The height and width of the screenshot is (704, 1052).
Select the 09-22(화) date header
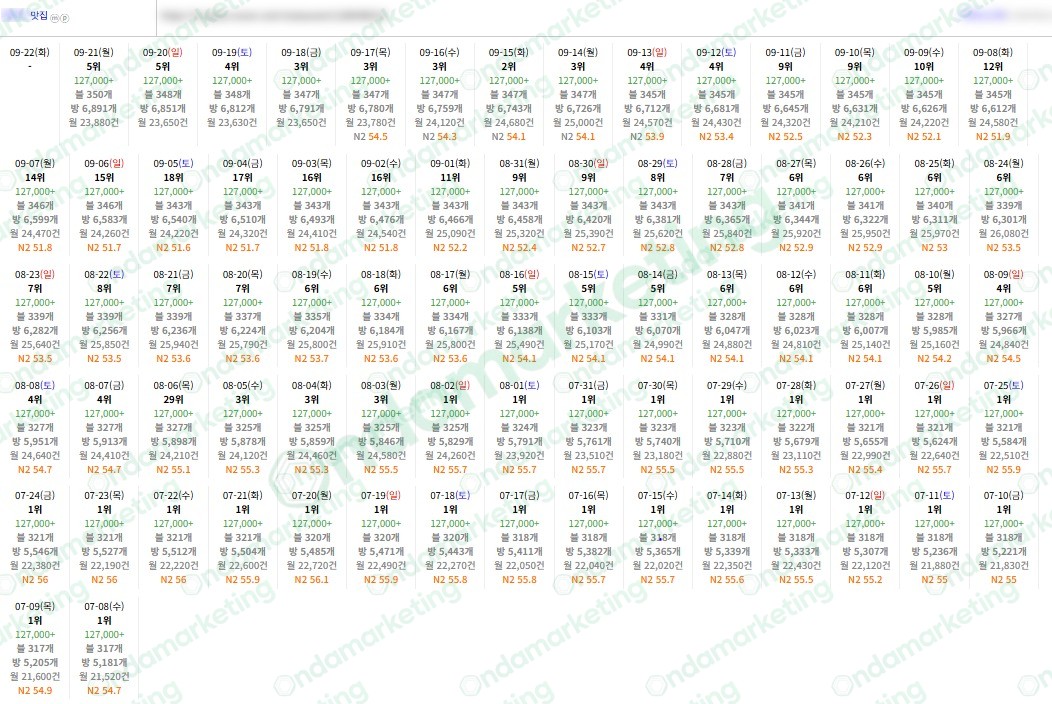[x=30, y=52]
